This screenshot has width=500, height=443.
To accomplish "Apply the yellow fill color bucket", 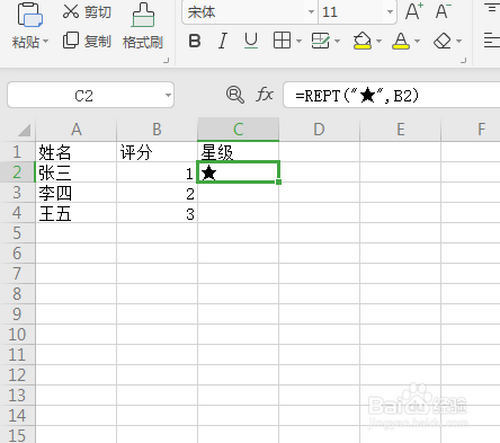I will (362, 41).
